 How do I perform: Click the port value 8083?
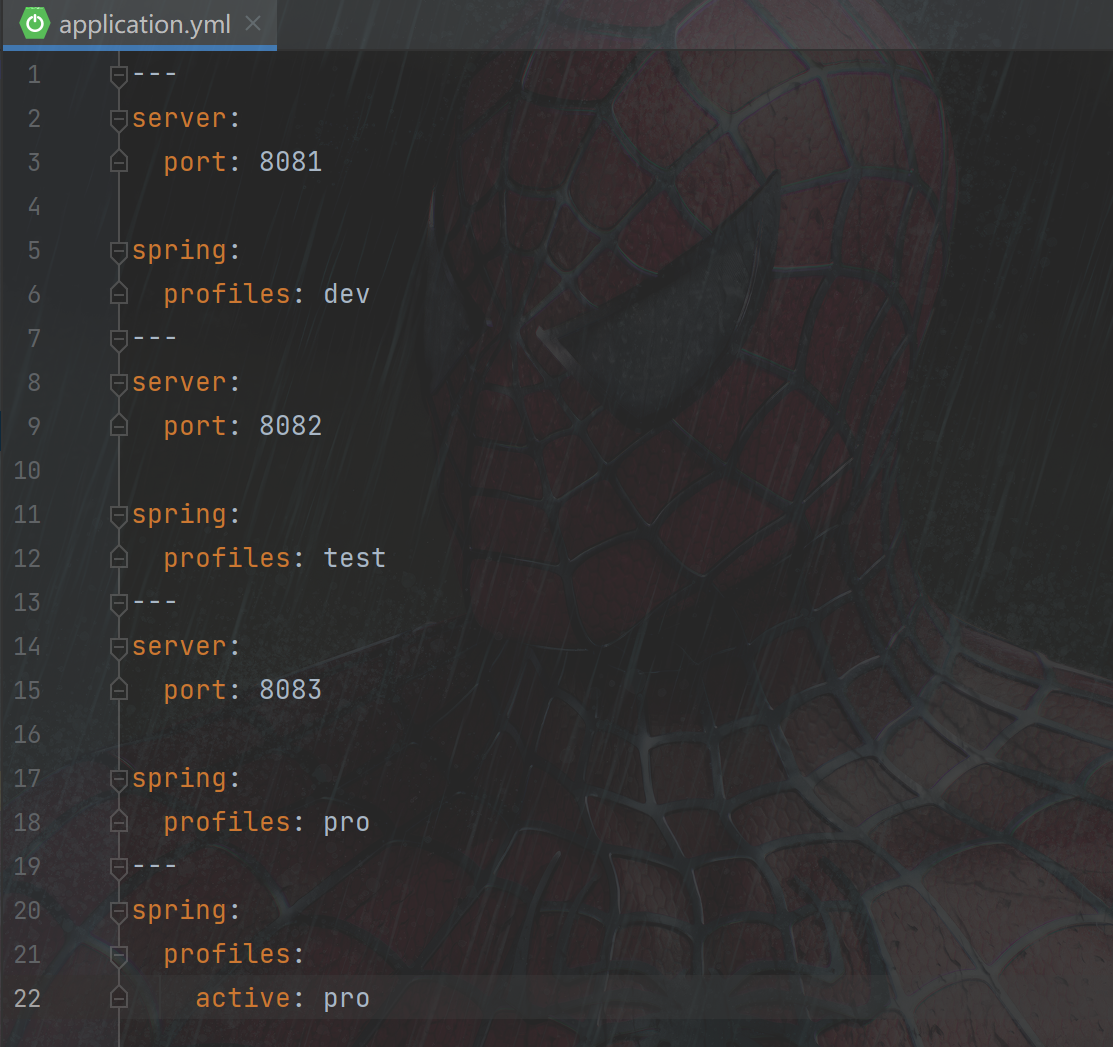290,690
